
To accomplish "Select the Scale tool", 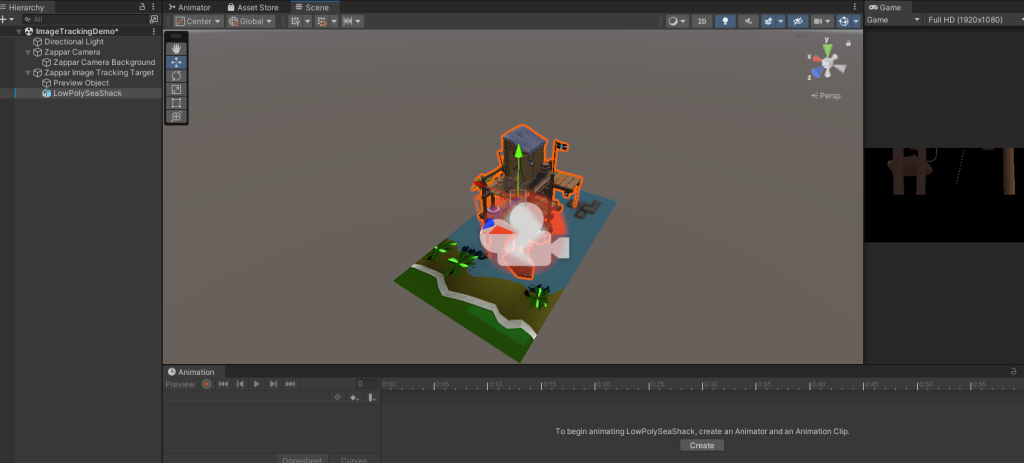I will click(176, 89).
